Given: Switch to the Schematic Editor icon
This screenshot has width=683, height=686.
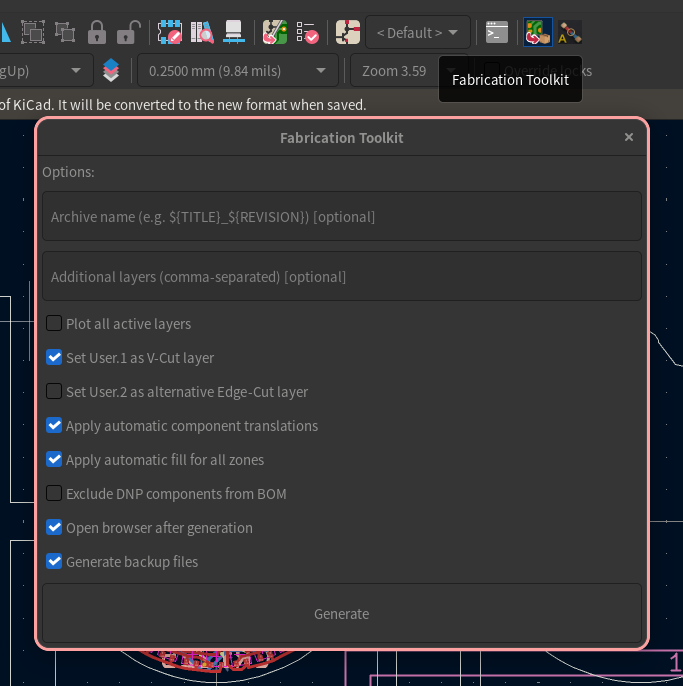Looking at the screenshot, I should click(348, 32).
